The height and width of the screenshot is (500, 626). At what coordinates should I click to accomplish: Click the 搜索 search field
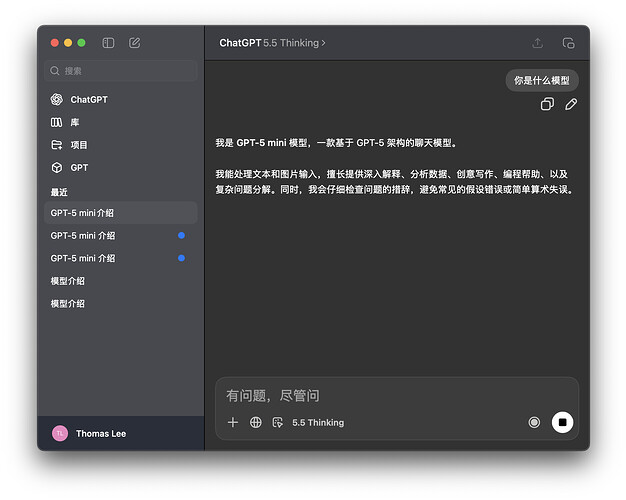point(121,71)
